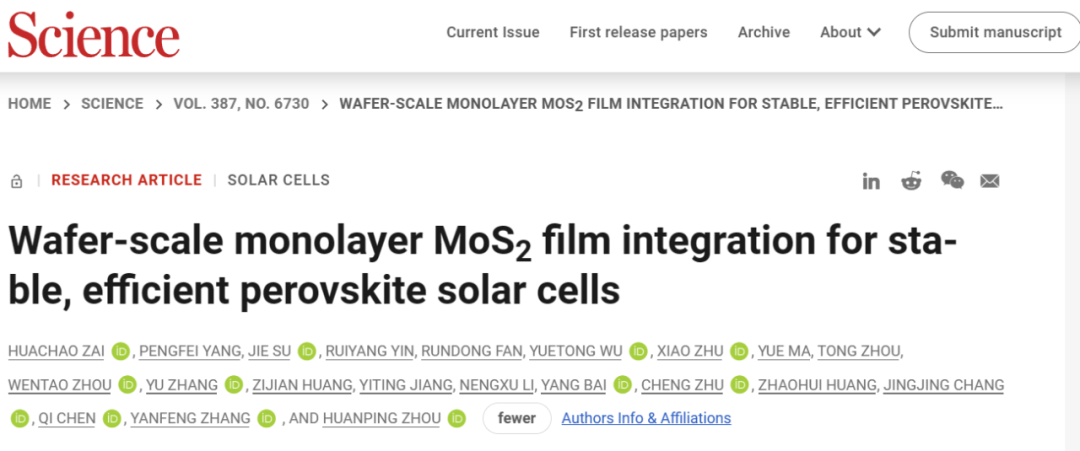The height and width of the screenshot is (451, 1080).
Task: Open Current Issue menu item
Action: pos(492,32)
